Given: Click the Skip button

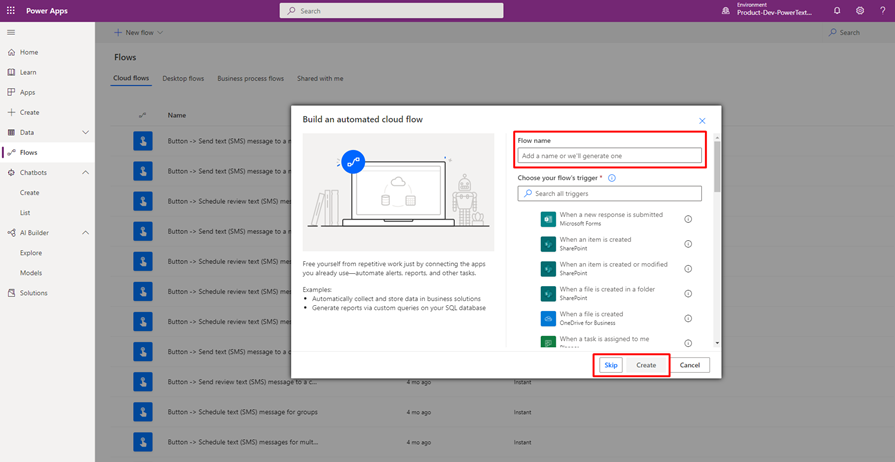Looking at the screenshot, I should point(611,365).
